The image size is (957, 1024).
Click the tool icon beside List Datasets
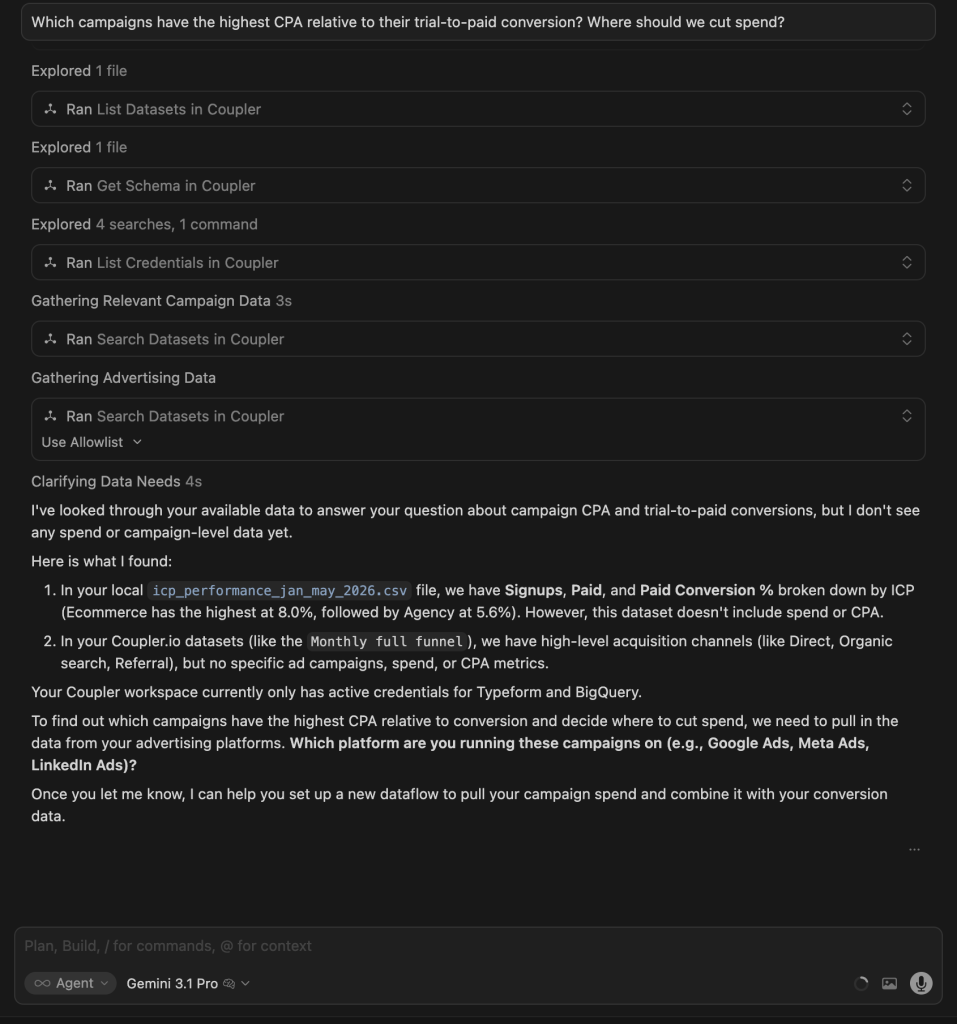coord(50,109)
